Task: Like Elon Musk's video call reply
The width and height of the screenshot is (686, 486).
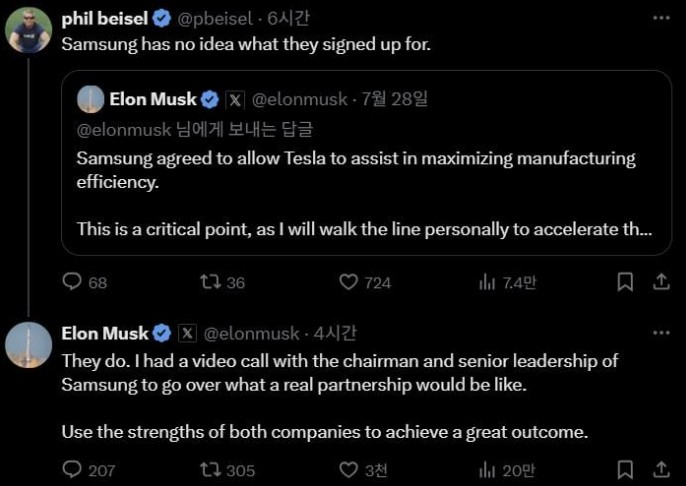Action: (x=349, y=469)
